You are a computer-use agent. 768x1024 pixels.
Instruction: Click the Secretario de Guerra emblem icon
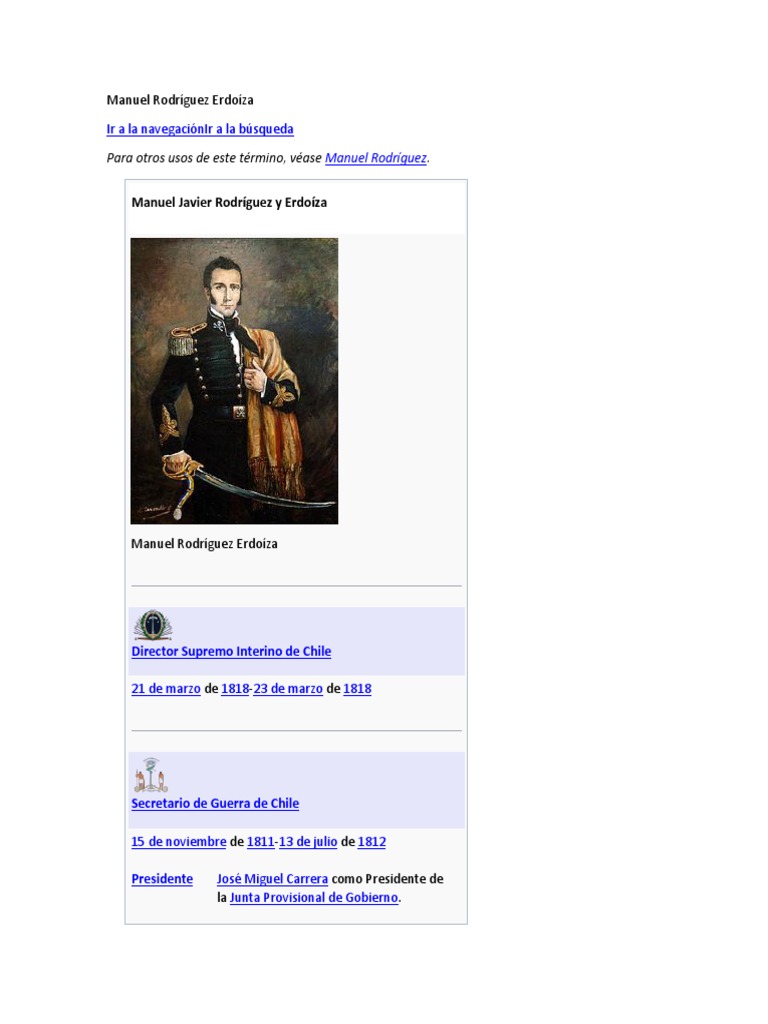[x=151, y=775]
